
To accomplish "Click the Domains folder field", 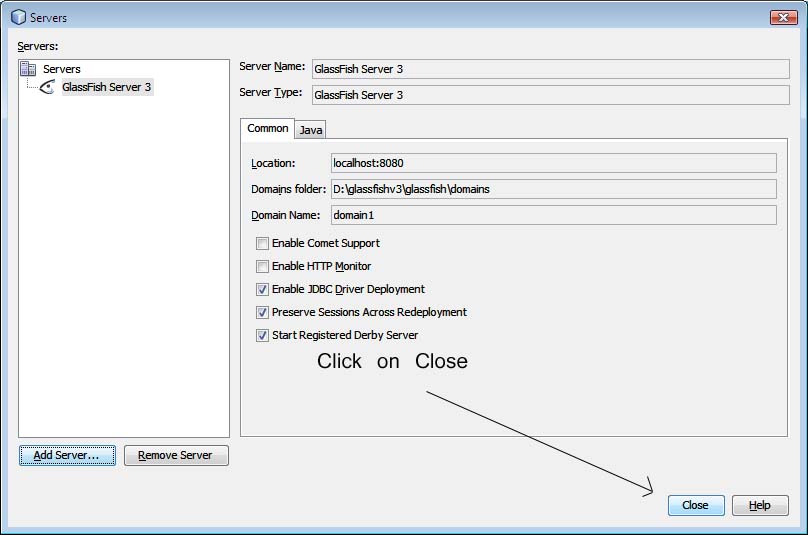I will pos(553,189).
